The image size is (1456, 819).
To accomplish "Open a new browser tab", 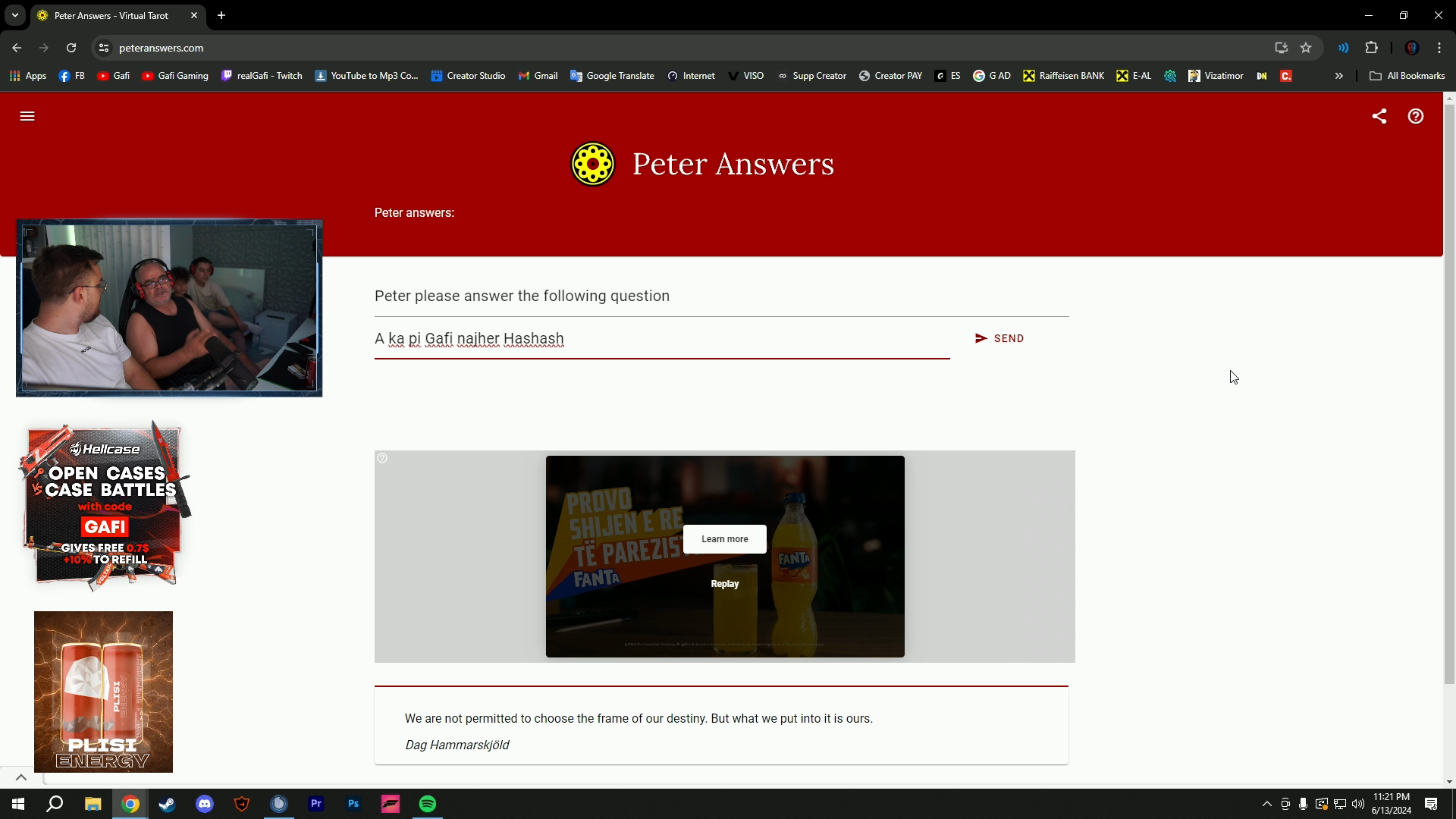I will (221, 15).
